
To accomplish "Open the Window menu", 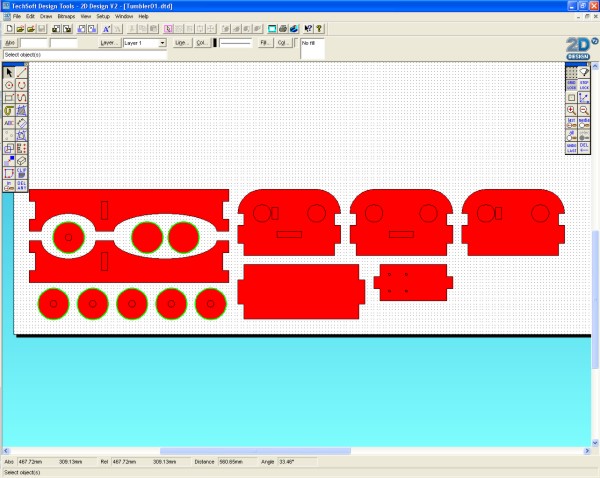I will 124,16.
